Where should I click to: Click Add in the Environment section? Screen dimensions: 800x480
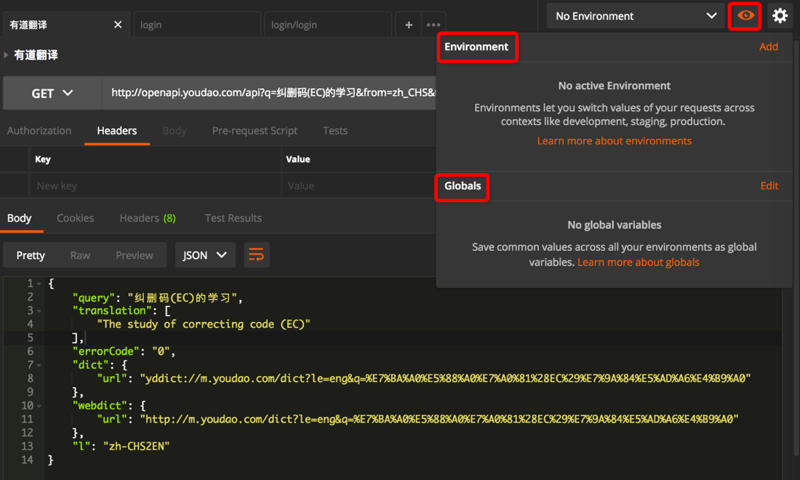click(768, 47)
